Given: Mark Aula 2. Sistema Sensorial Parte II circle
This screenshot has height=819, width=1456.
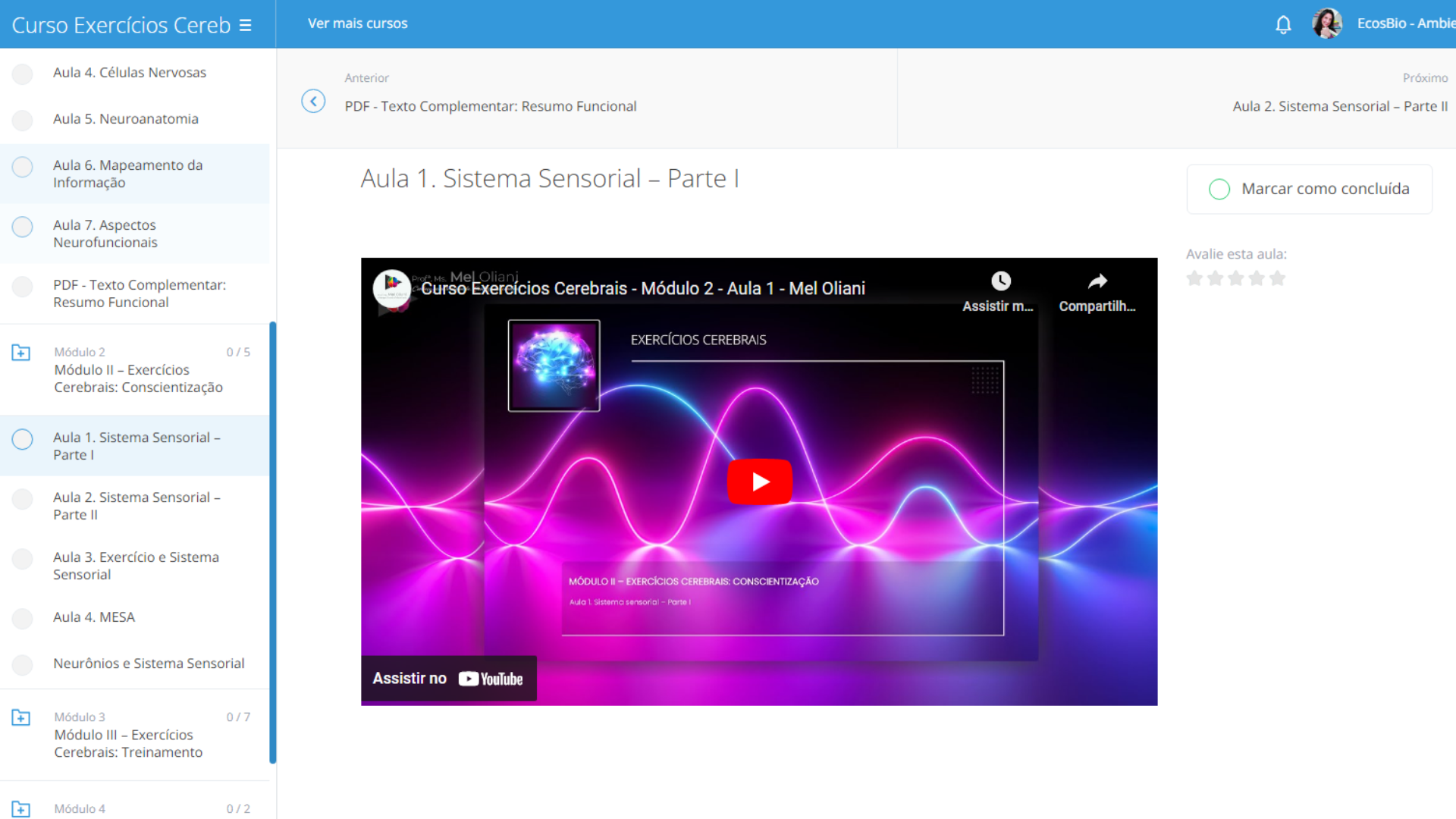Looking at the screenshot, I should 23,499.
